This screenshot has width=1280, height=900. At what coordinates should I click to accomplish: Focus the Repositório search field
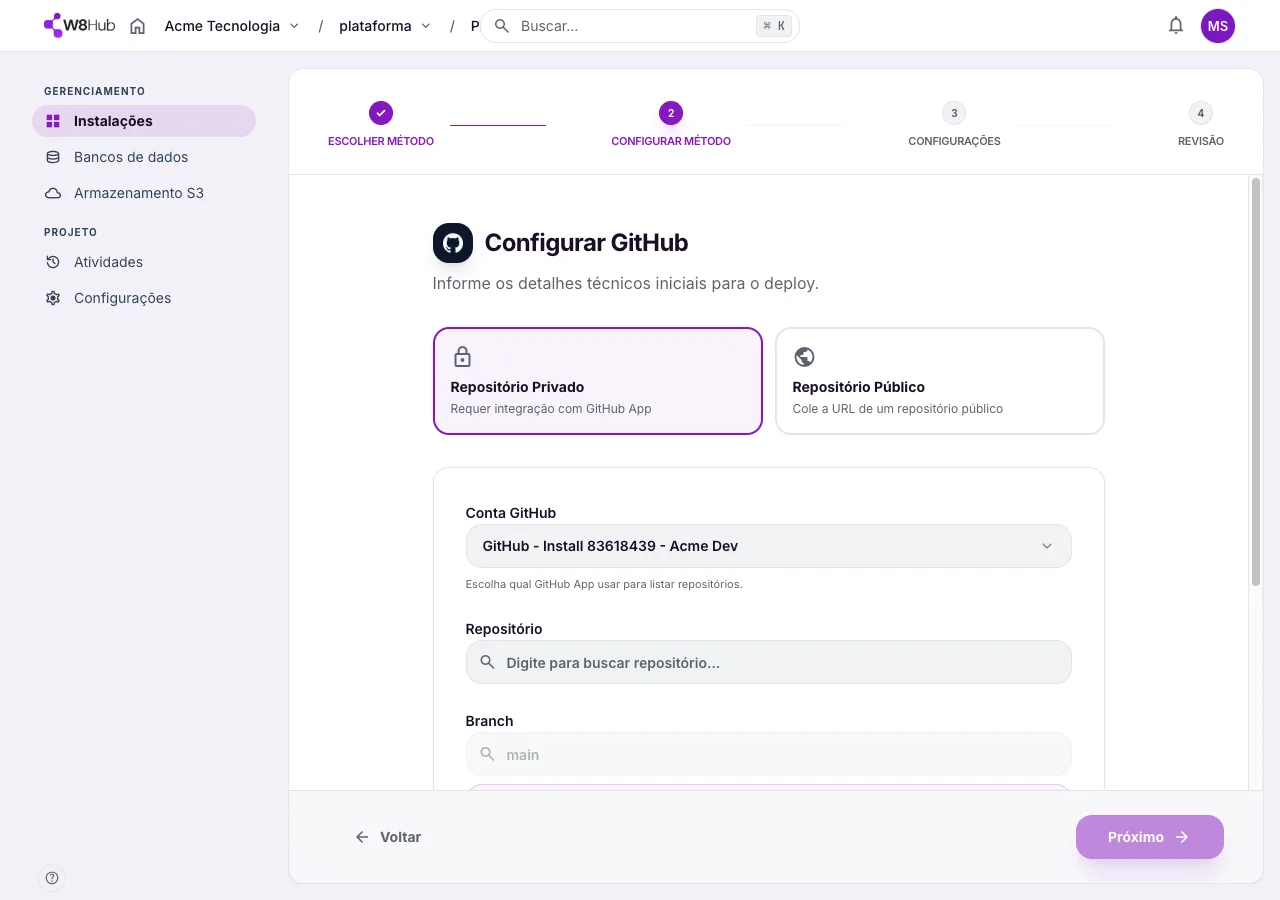768,662
